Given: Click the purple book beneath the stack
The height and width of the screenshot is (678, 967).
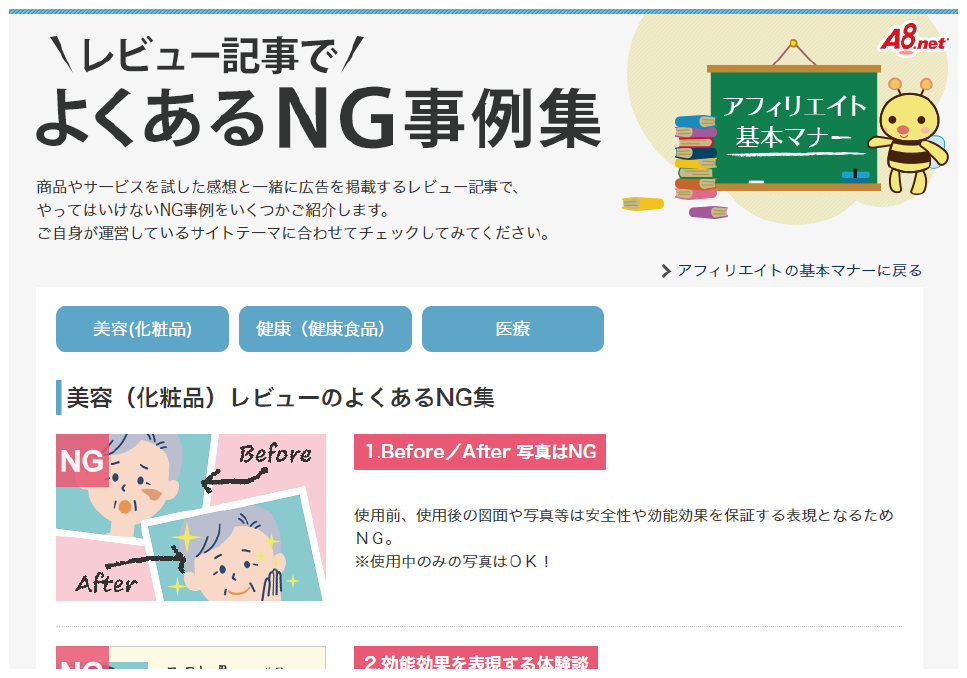Looking at the screenshot, I should 708,212.
